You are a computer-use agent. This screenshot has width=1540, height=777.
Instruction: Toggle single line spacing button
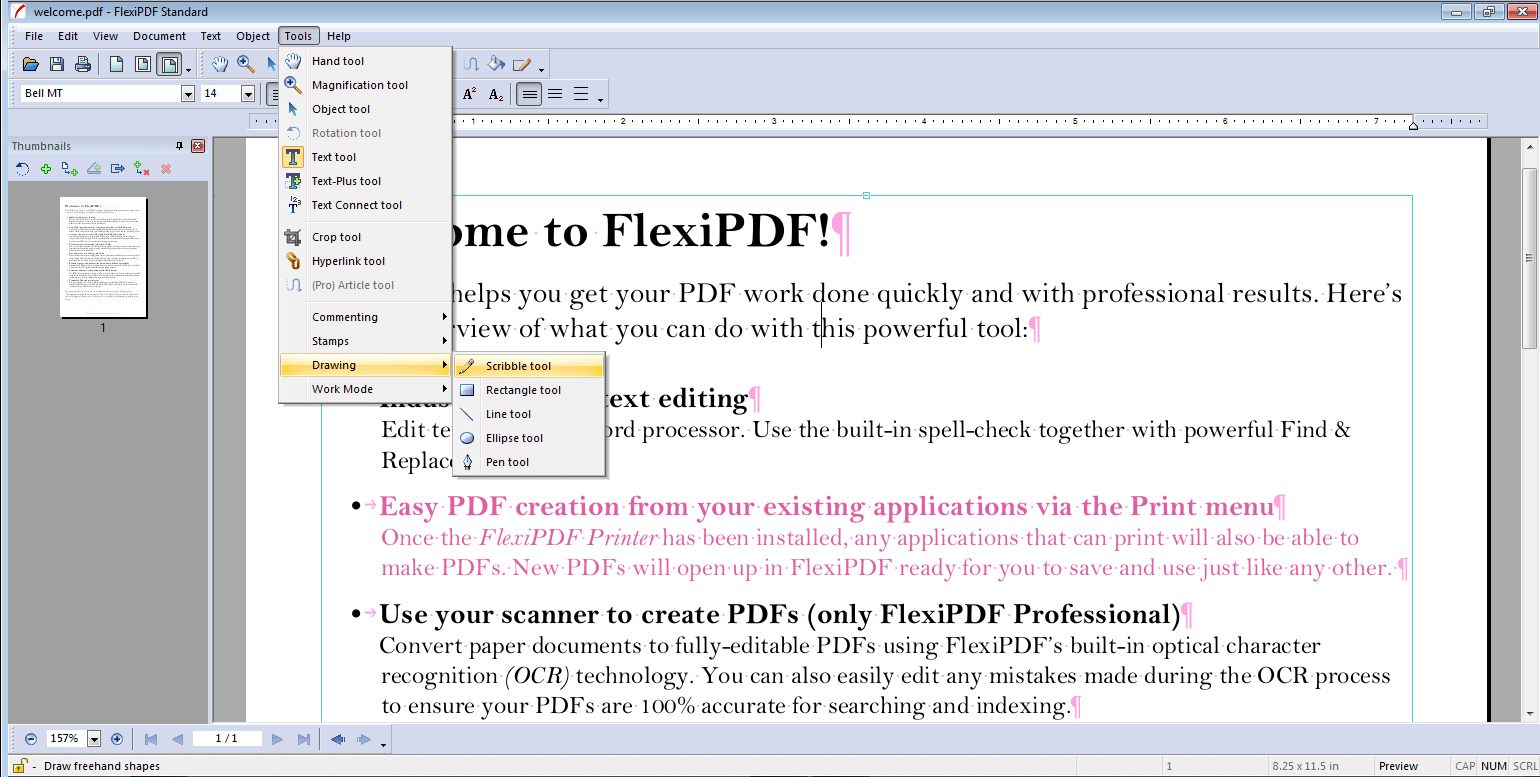point(529,94)
